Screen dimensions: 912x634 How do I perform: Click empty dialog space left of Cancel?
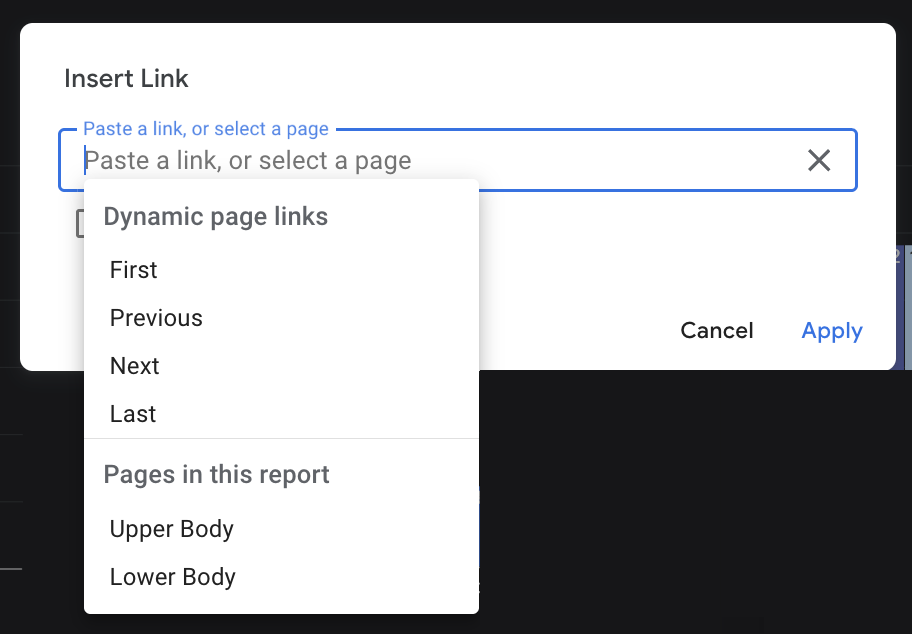570,331
